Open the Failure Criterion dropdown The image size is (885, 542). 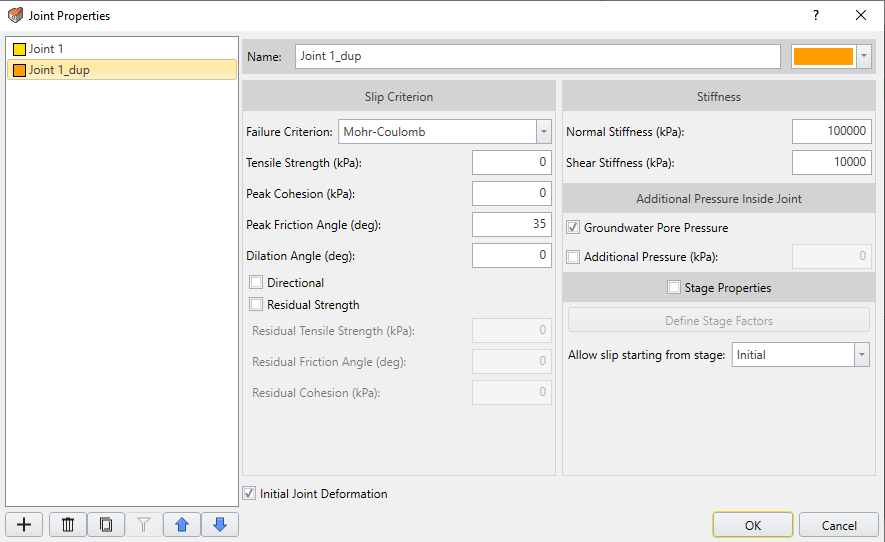(544, 132)
